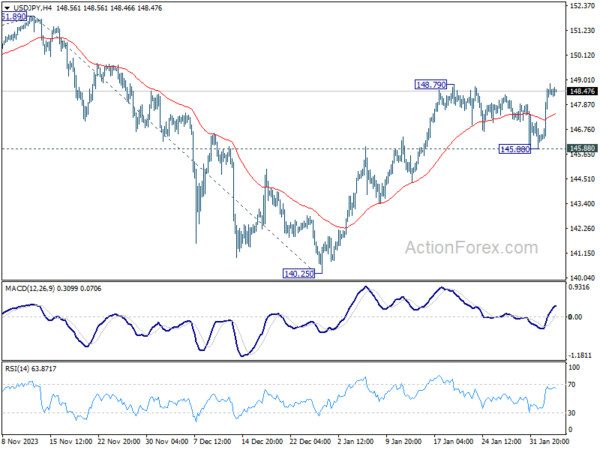Select the RSI 30 level label
The width and height of the screenshot is (600, 450).
pos(572,413)
